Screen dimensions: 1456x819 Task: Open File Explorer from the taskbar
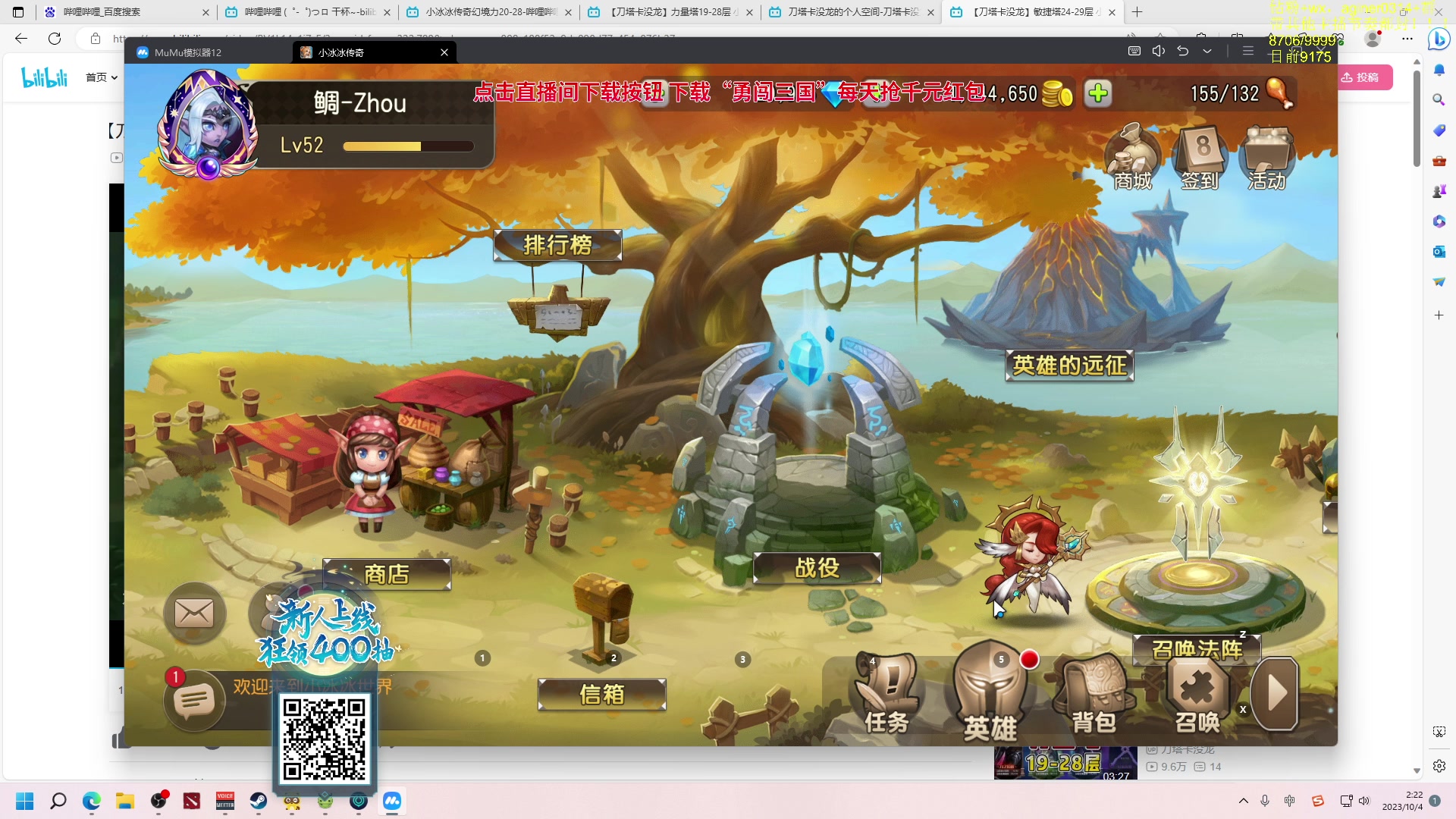(x=125, y=801)
